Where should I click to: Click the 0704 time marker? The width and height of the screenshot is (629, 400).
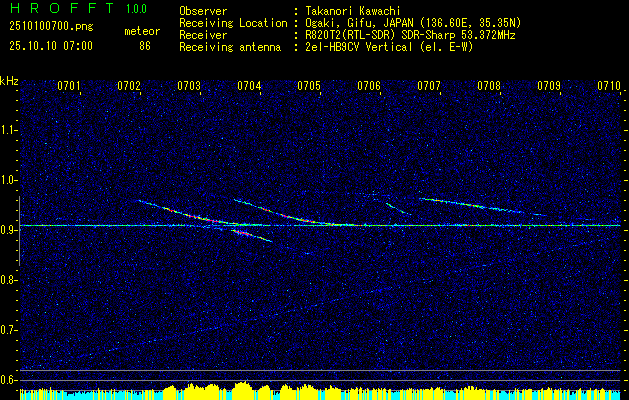[249, 85]
